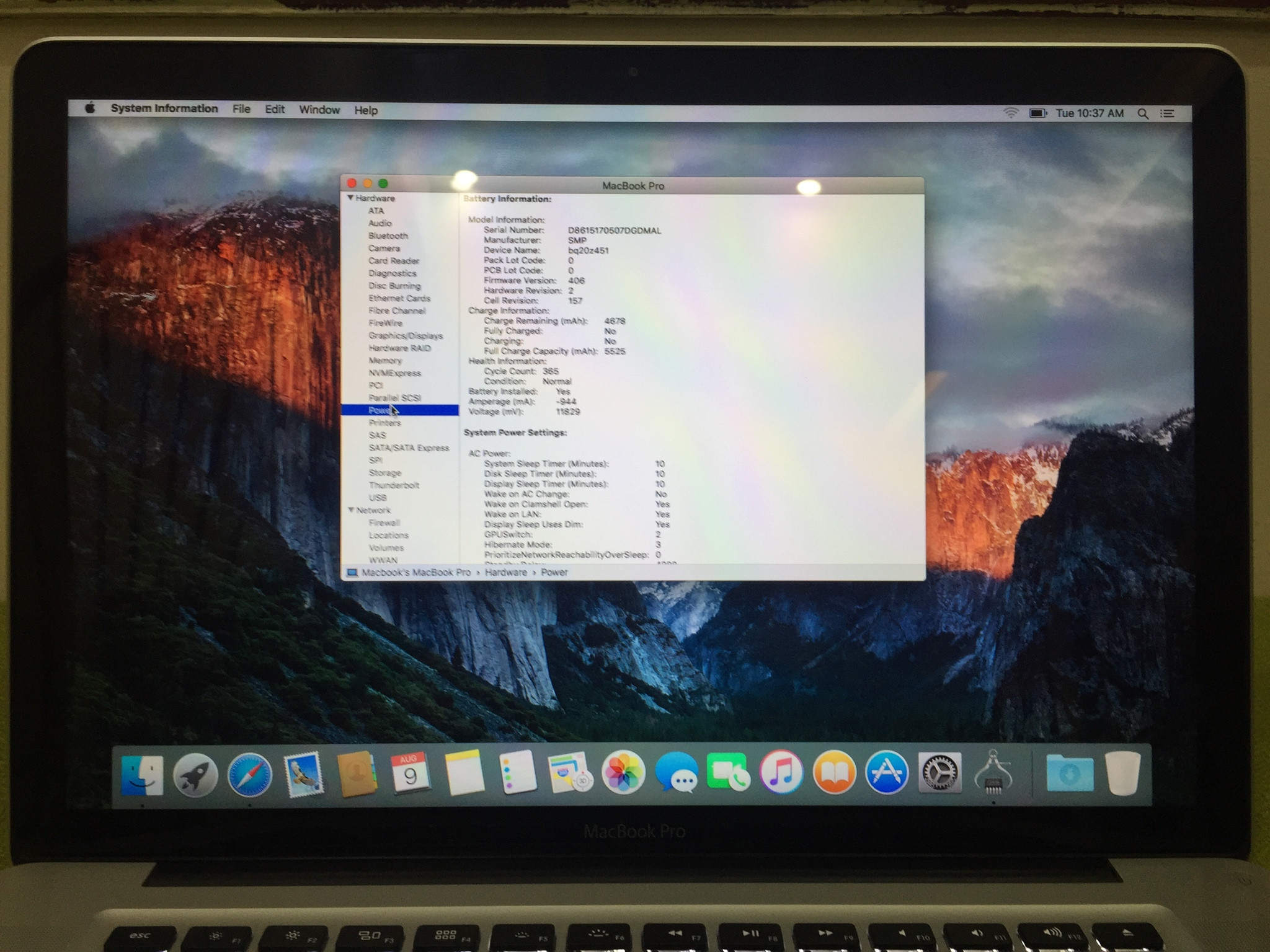Image resolution: width=1270 pixels, height=952 pixels.
Task: Open Spotlight search magnifier icon
Action: (1143, 113)
